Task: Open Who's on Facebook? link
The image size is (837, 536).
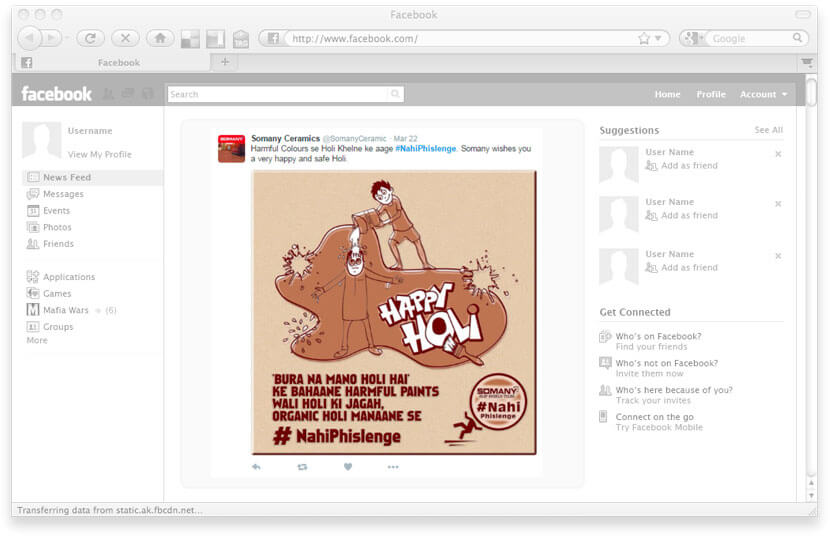Action: pyautogui.click(x=658, y=336)
